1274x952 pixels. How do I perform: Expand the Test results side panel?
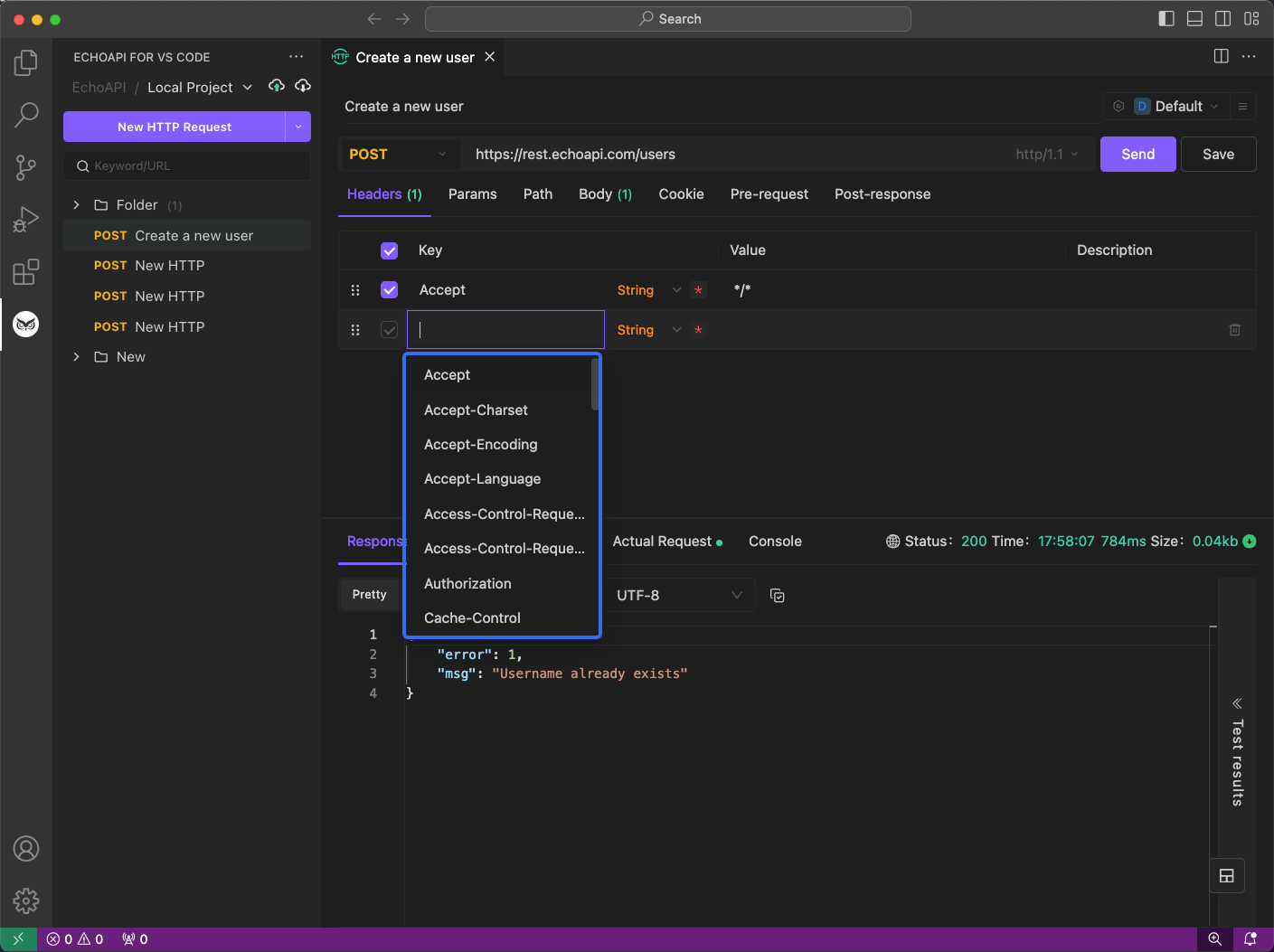pyautogui.click(x=1237, y=752)
